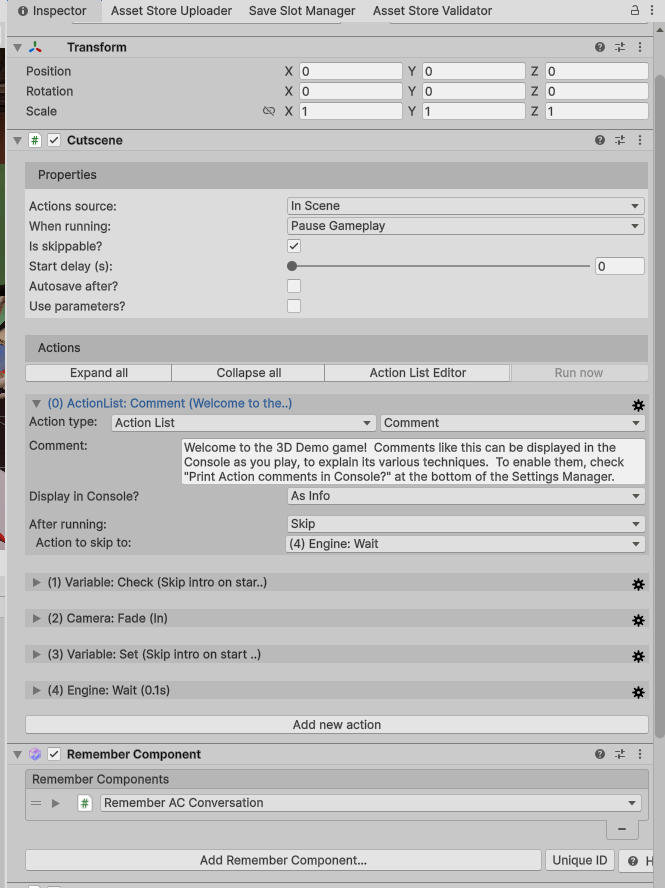The image size is (665, 888).
Task: Open the When running dropdown
Action: pos(465,226)
